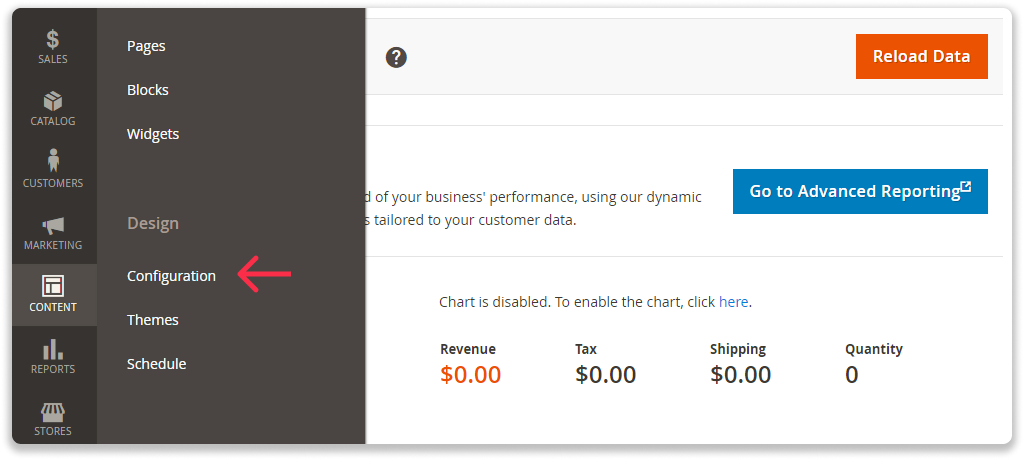Click the Content layout icon
Image resolution: width=1024 pixels, height=460 pixels.
pos(53,287)
